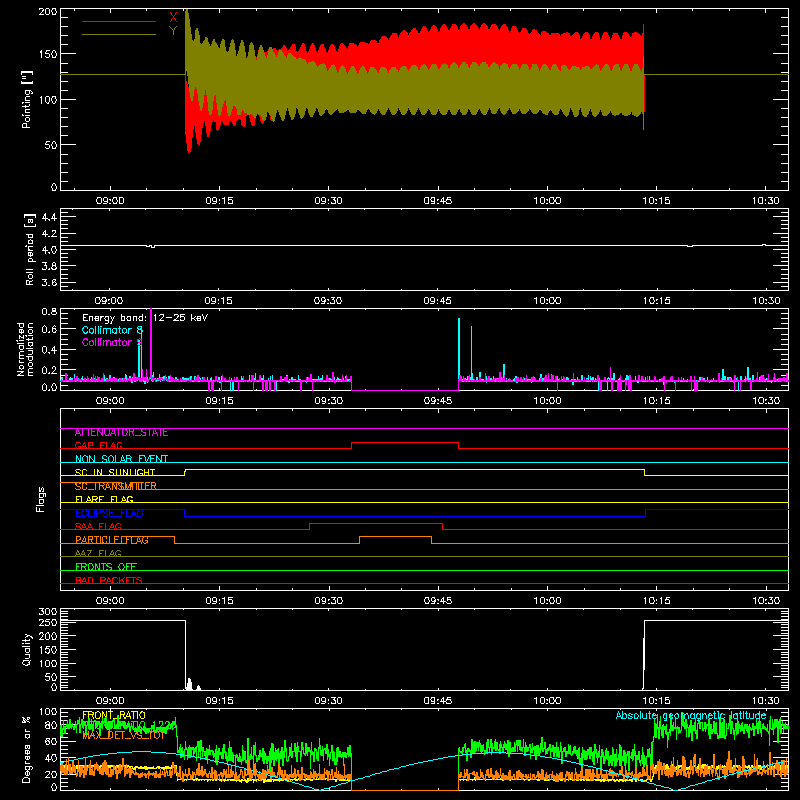Click the raised GAP_FLAG step segment
The height and width of the screenshot is (800, 800).
click(405, 443)
